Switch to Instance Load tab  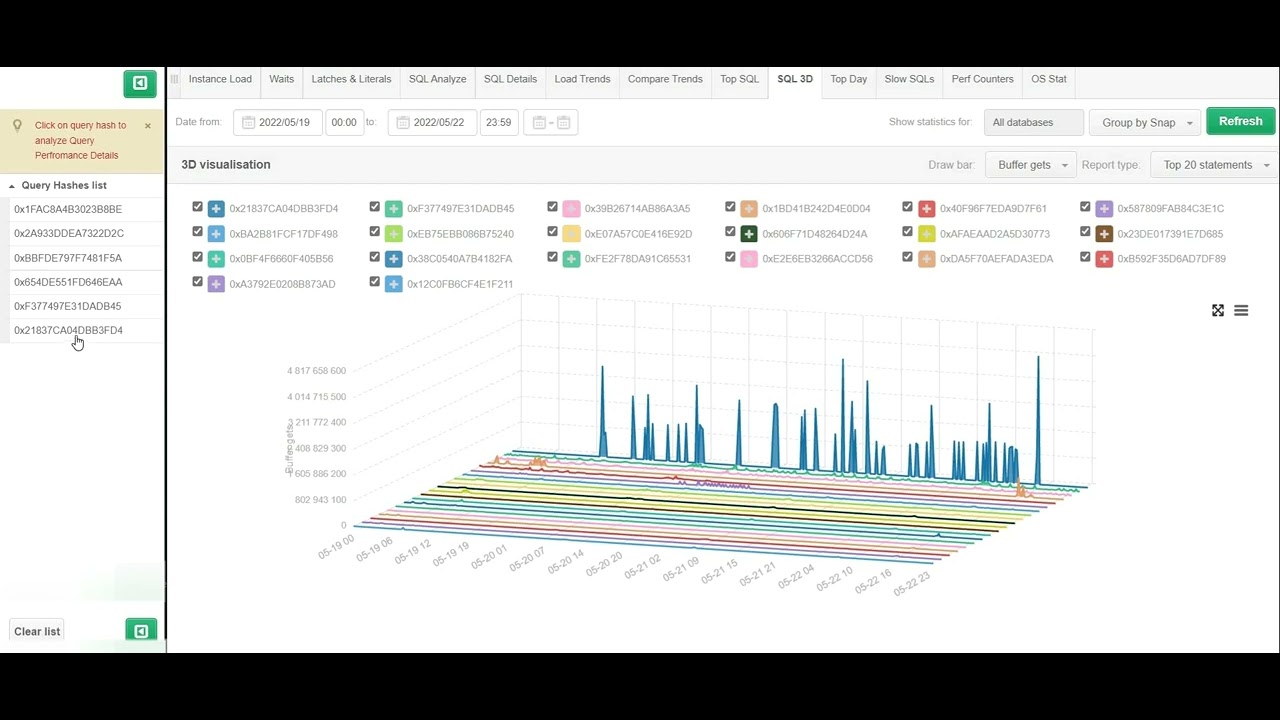point(220,79)
